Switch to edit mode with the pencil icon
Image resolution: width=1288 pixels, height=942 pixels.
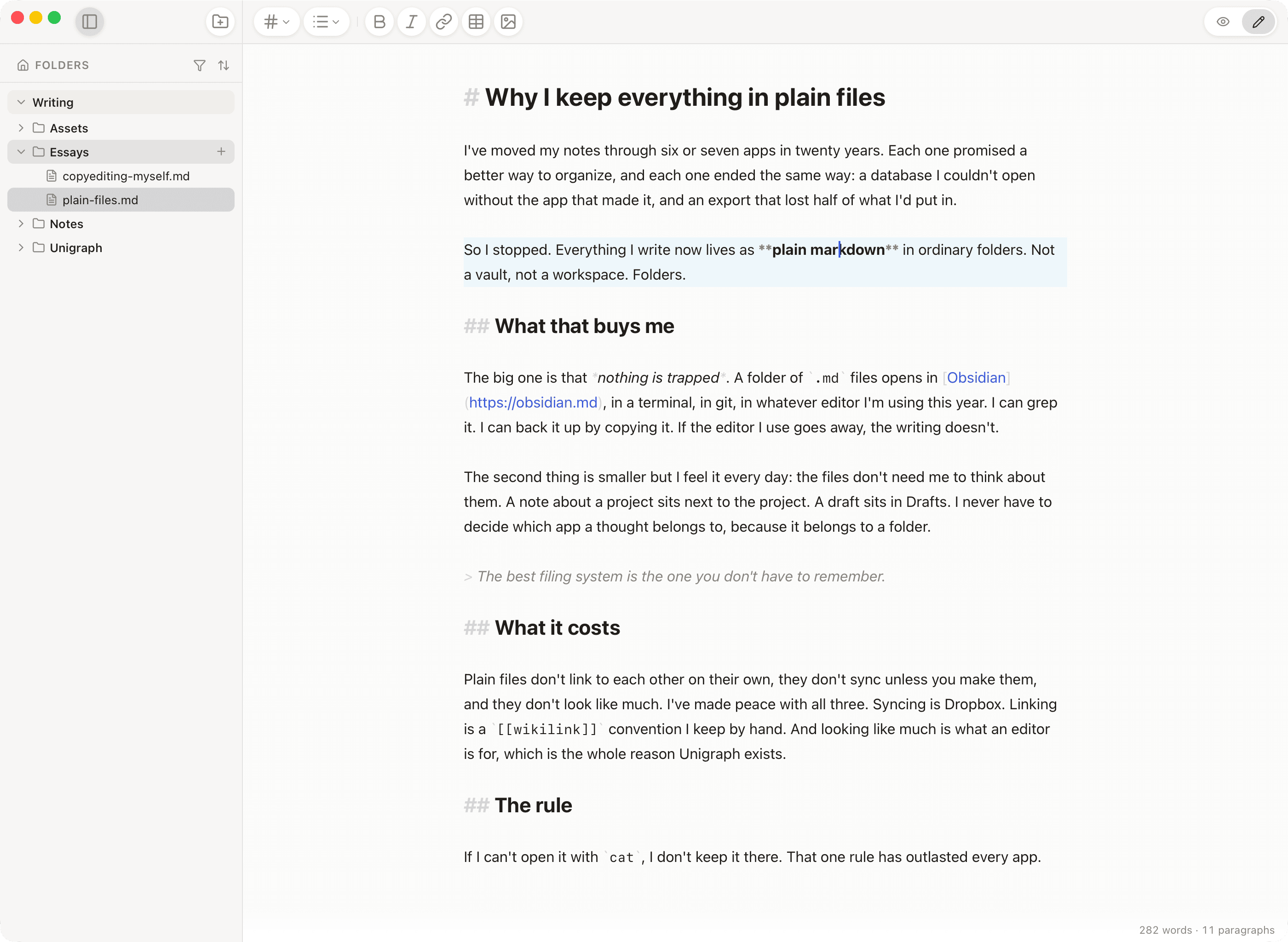point(1259,22)
